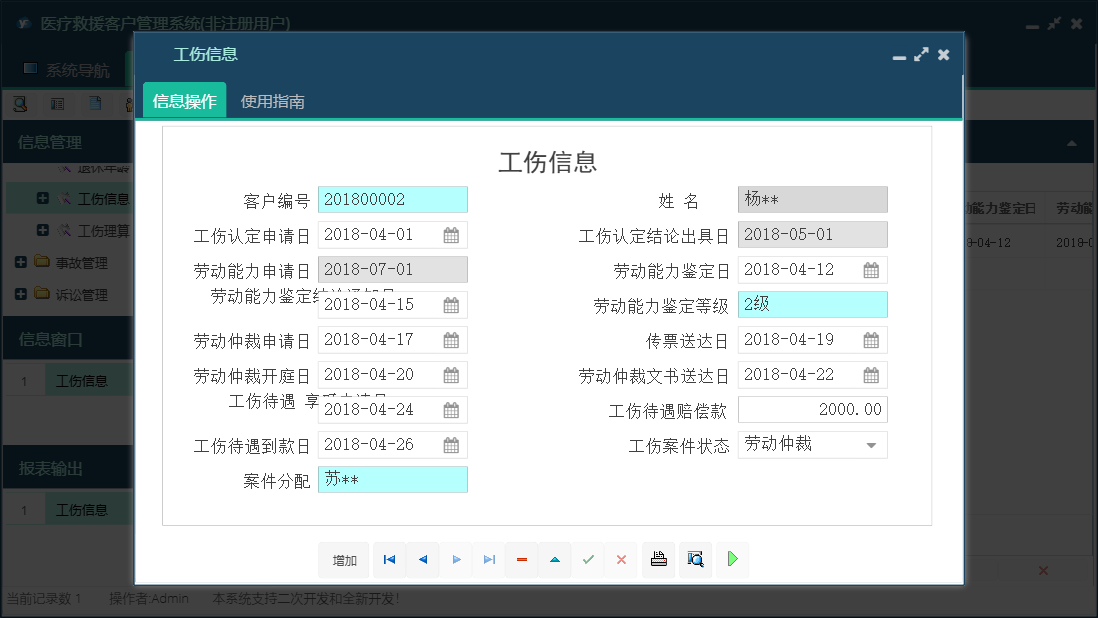Click the cancel red X icon in toolbar
Viewport: 1098px width, 618px height.
pos(621,560)
